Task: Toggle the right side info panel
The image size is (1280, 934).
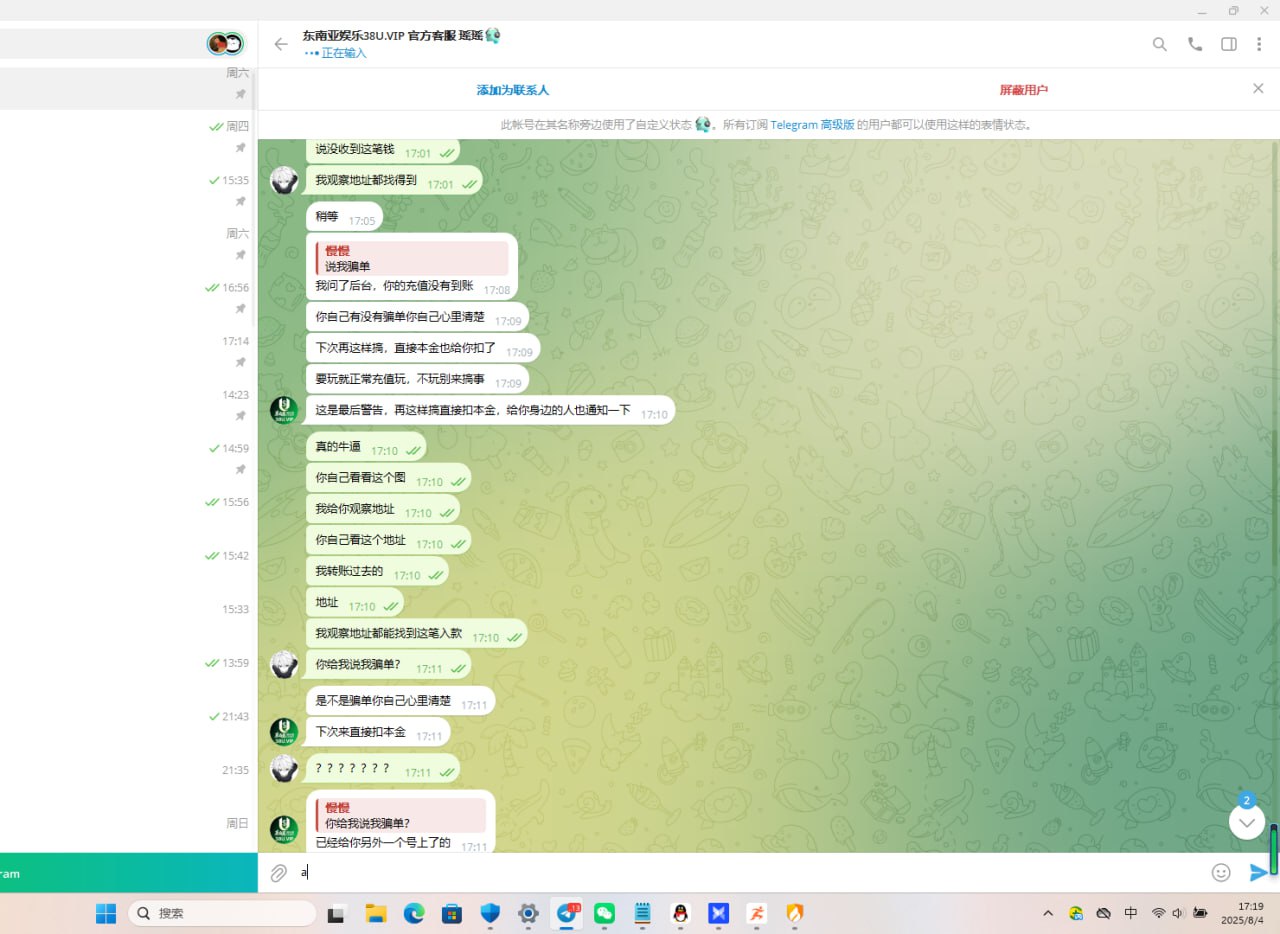Action: click(1229, 44)
